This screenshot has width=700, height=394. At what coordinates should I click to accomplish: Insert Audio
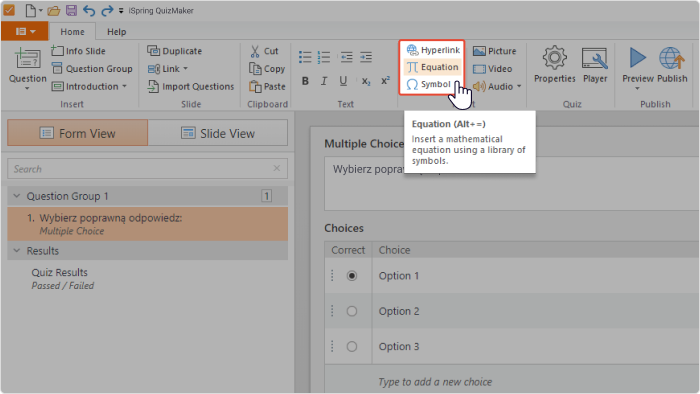[493, 86]
